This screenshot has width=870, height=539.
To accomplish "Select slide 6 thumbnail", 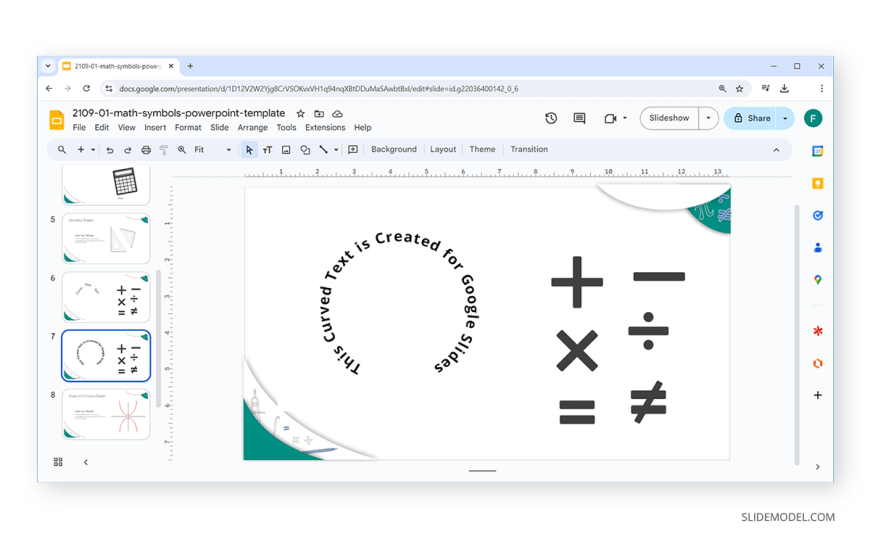I will pos(106,298).
